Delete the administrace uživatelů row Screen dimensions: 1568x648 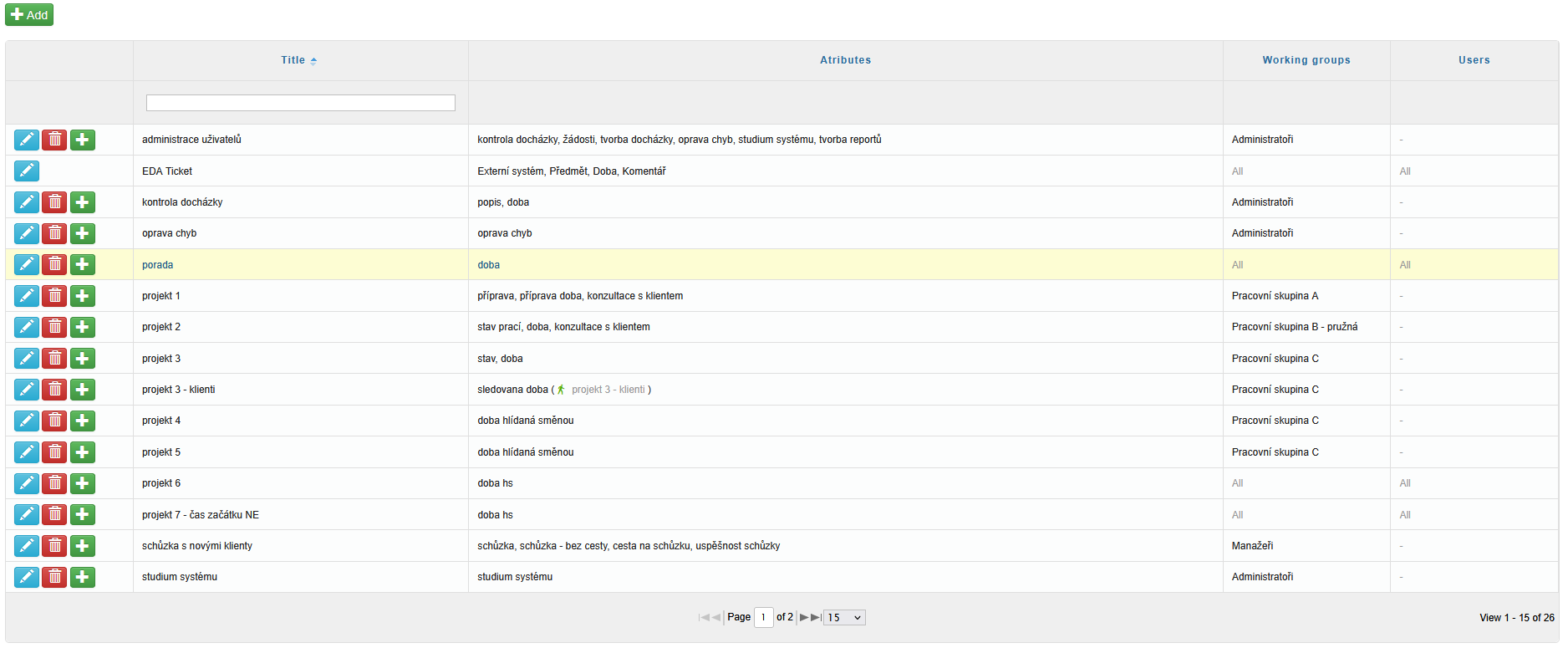54,140
